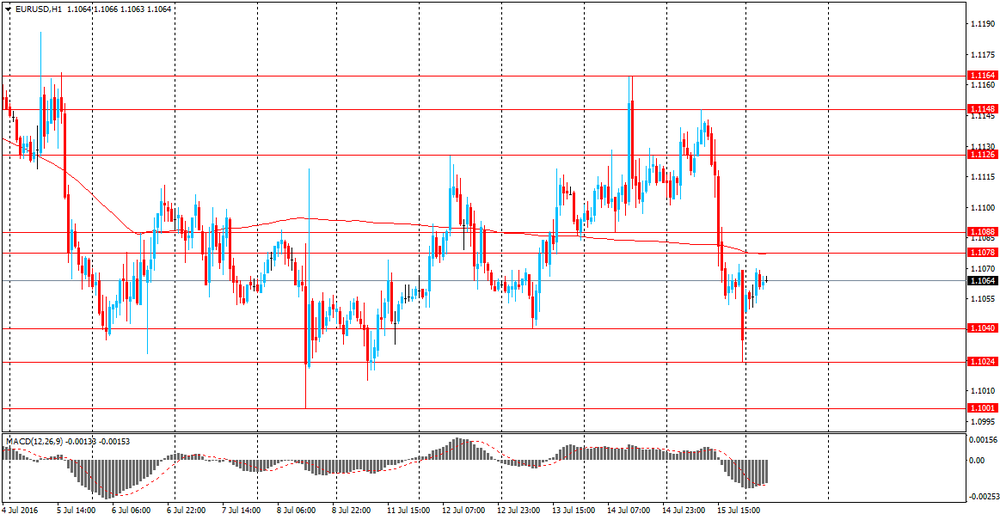Select the 1.1148 red price level label

[982, 109]
